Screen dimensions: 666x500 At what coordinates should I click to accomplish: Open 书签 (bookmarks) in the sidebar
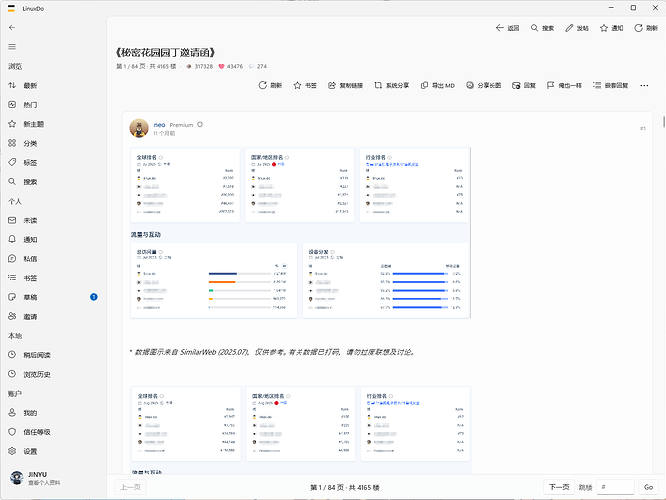53,278
